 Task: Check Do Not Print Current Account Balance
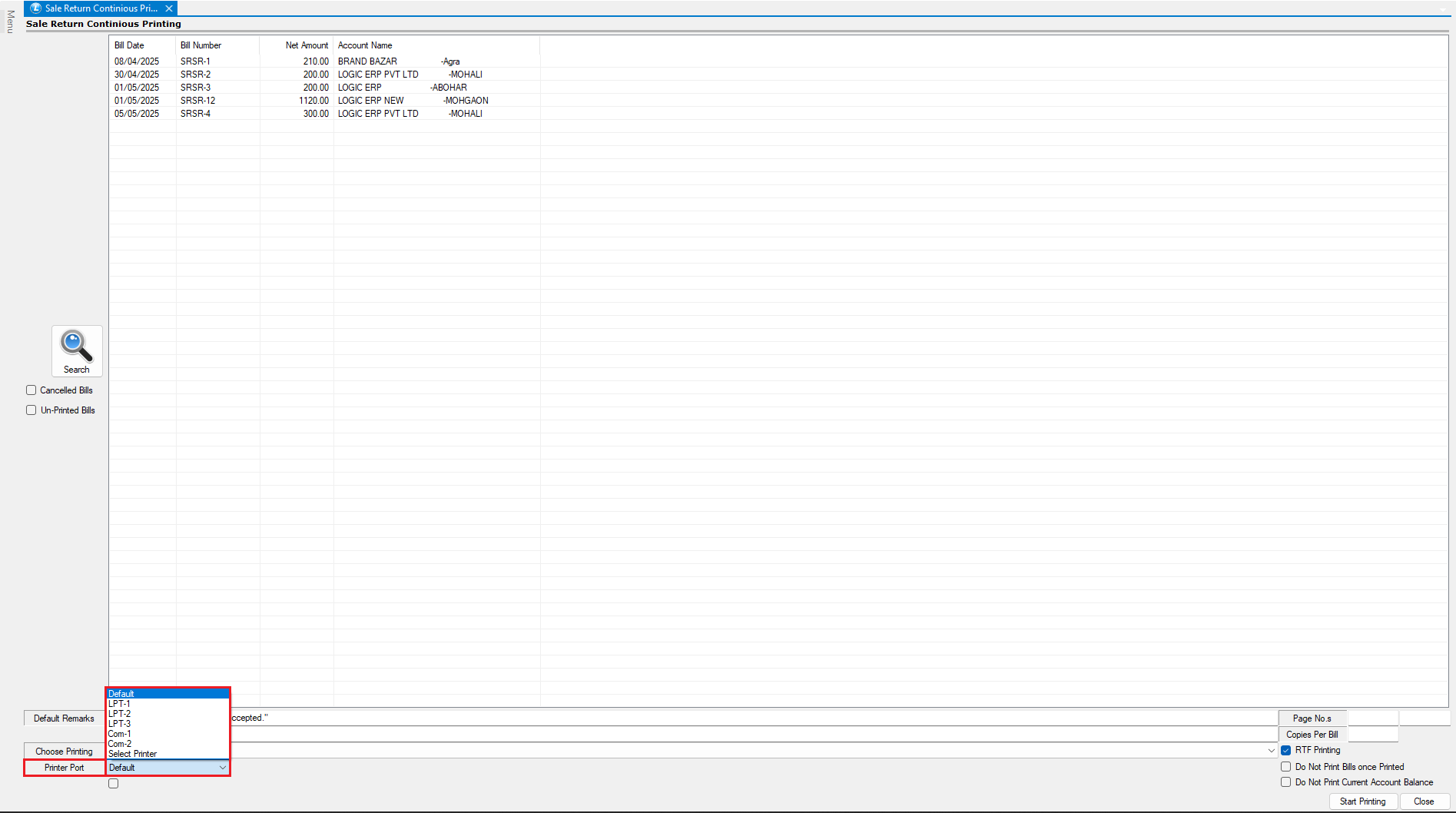pos(1285,782)
